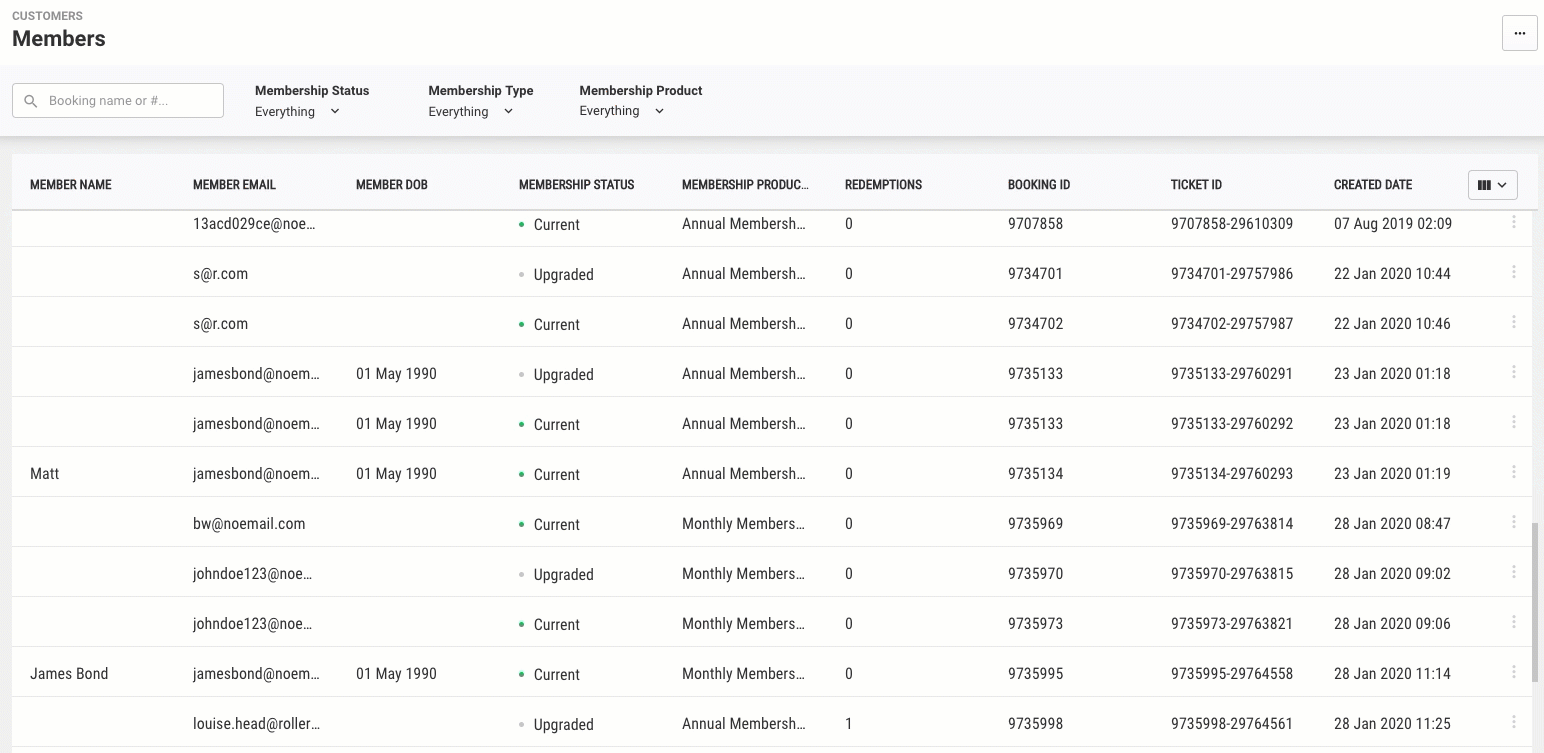Click ticket ID 9735134-29760293
The image size is (1544, 753).
[1232, 474]
